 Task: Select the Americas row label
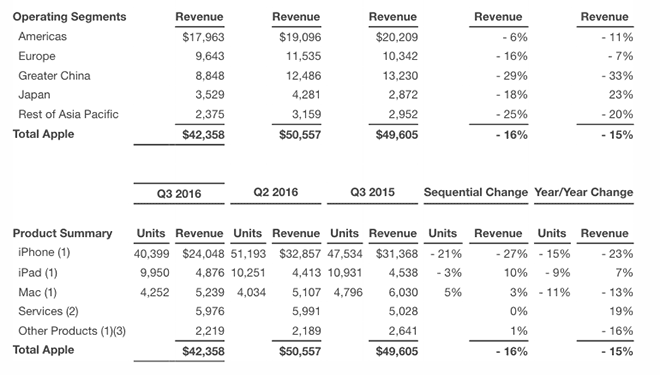(43, 37)
